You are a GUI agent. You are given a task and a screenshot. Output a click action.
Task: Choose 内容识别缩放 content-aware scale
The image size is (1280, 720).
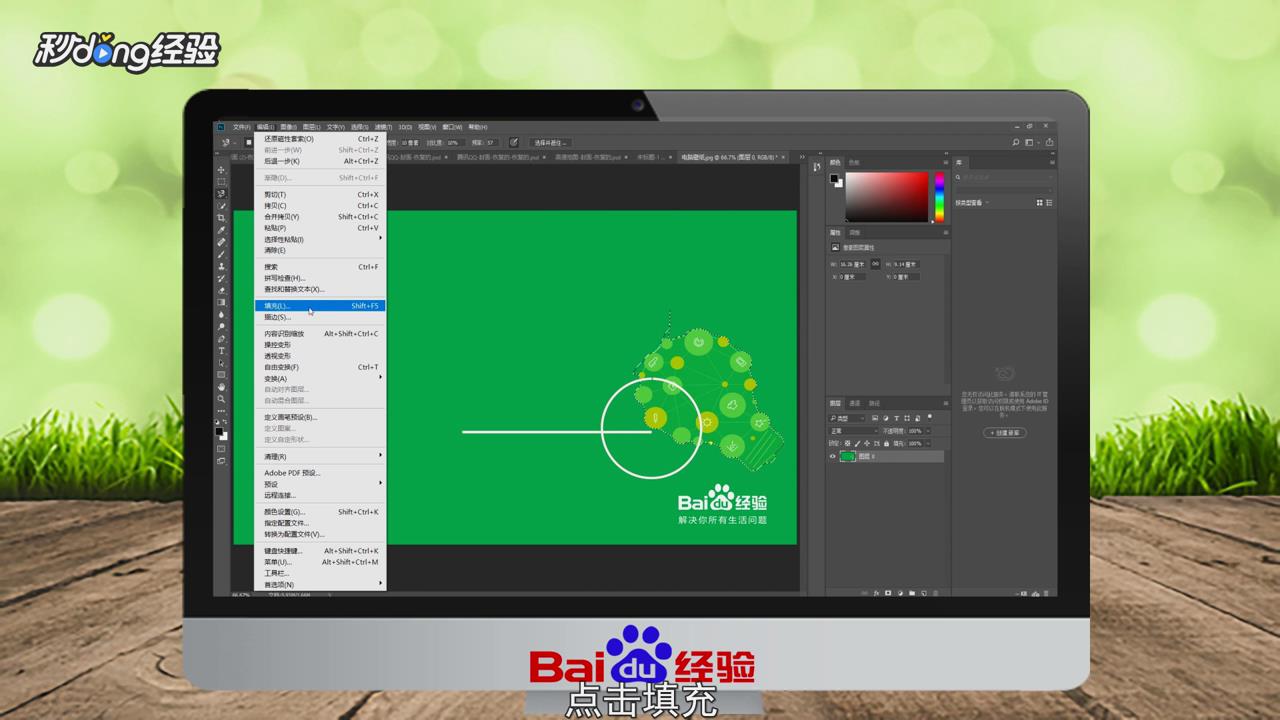[320, 333]
